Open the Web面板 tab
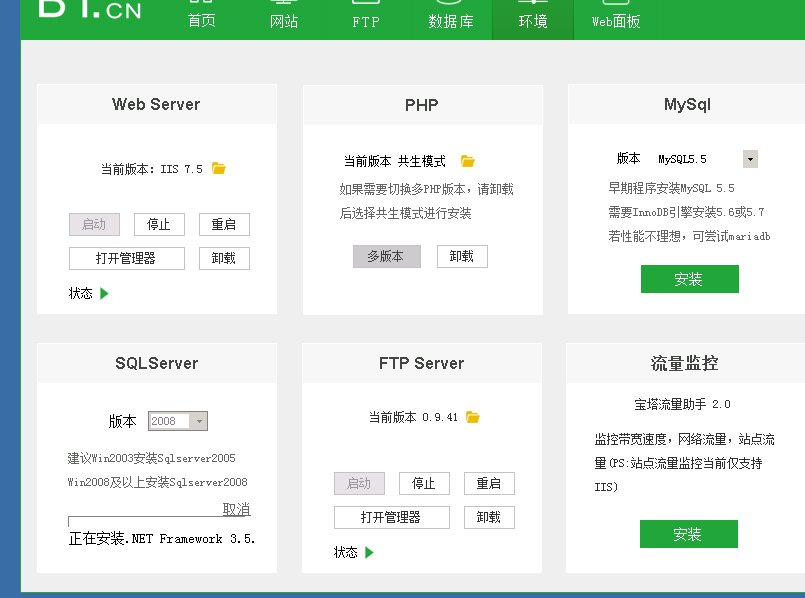Screen dimensions: 805x598 click(x=616, y=21)
